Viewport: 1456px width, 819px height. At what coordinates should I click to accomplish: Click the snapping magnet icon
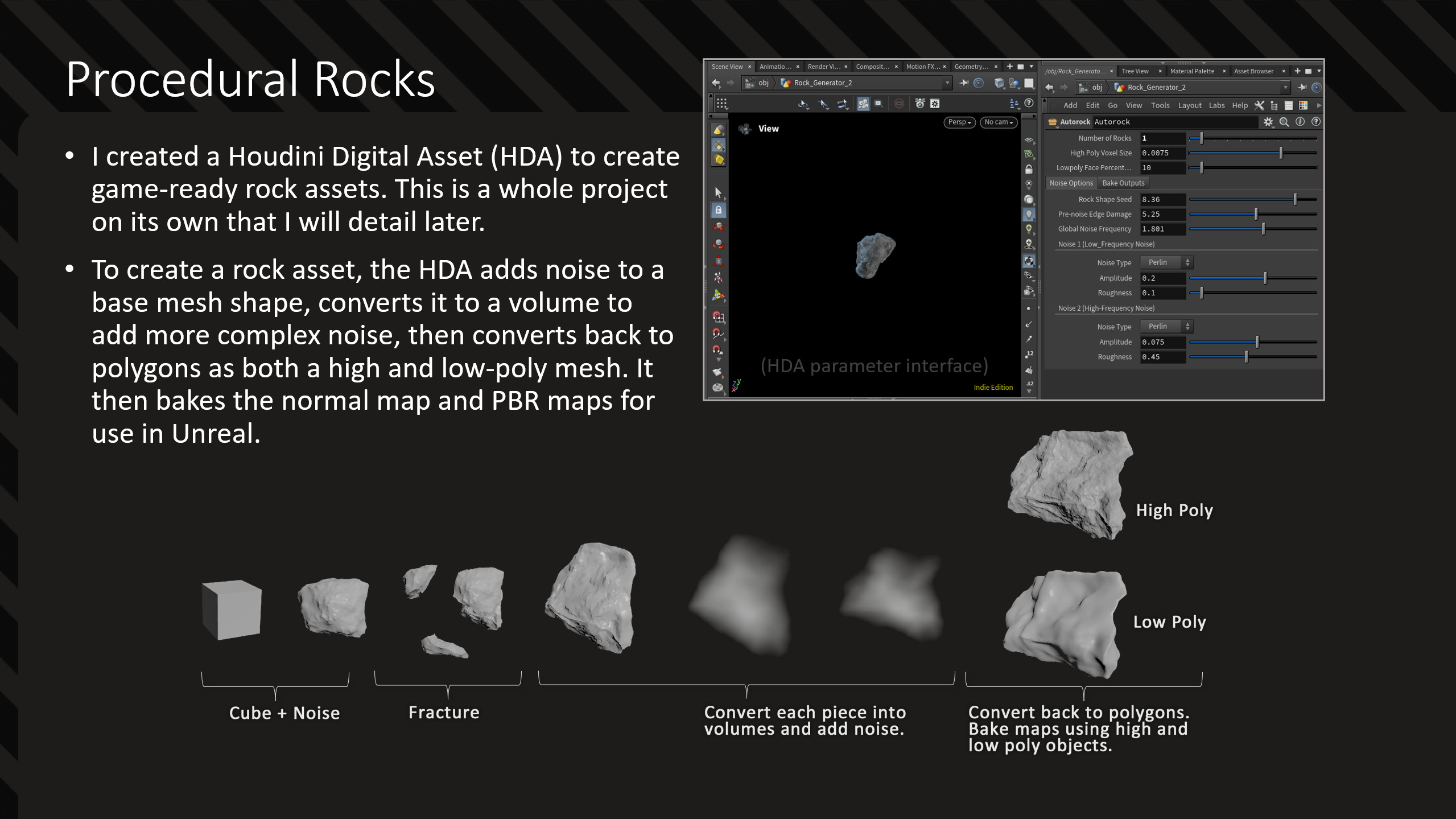point(718,319)
